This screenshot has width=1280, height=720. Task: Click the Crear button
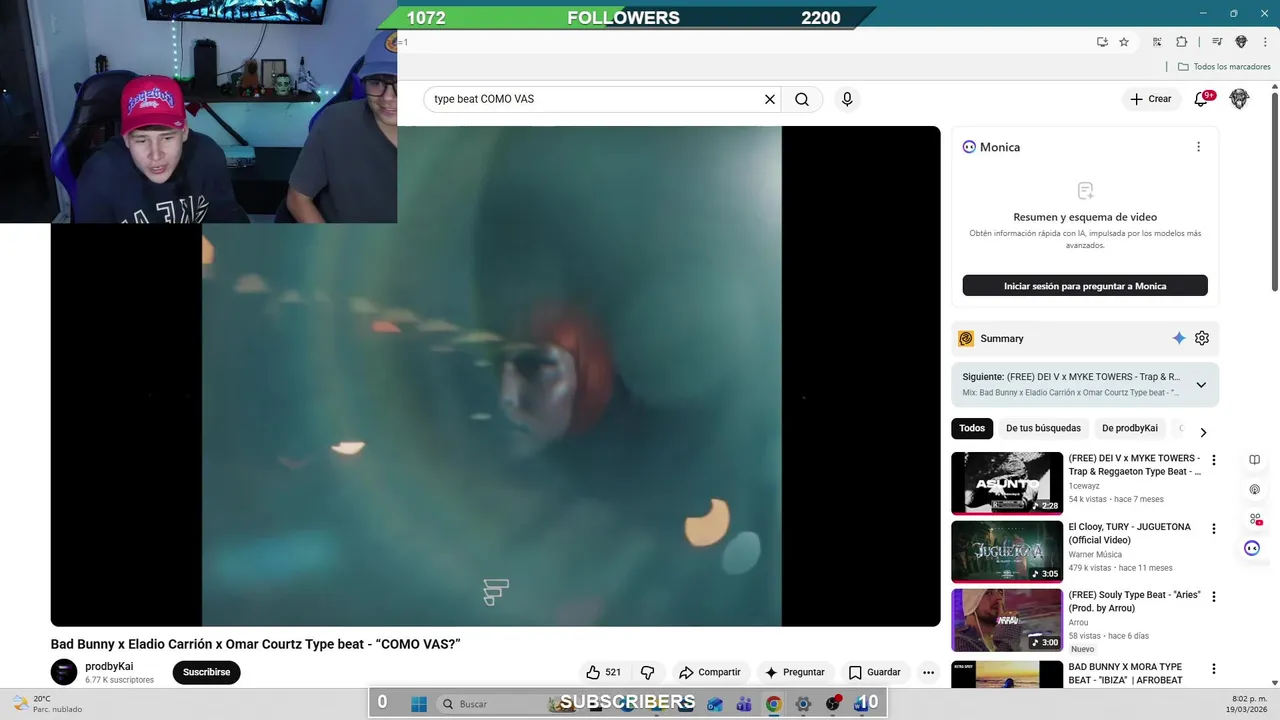(x=1150, y=99)
